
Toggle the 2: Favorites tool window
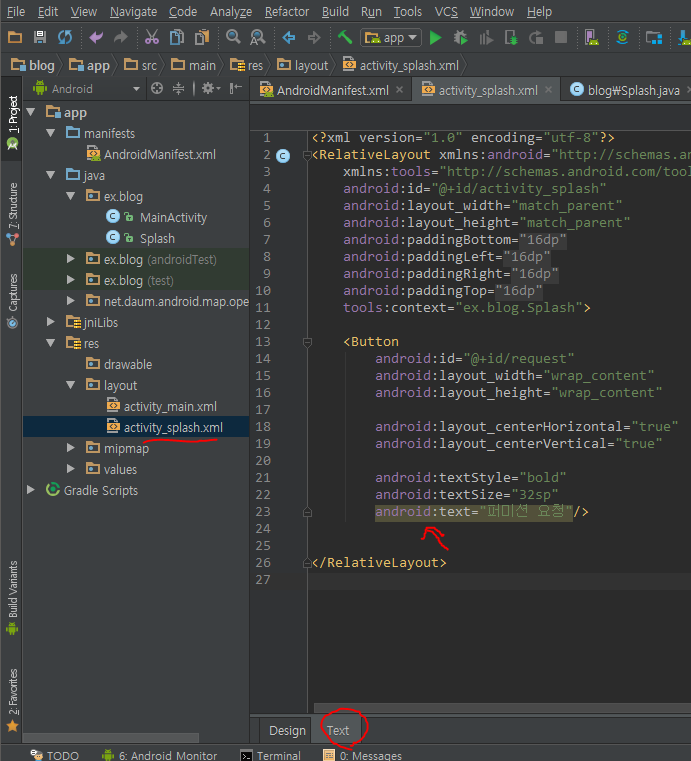pos(12,699)
